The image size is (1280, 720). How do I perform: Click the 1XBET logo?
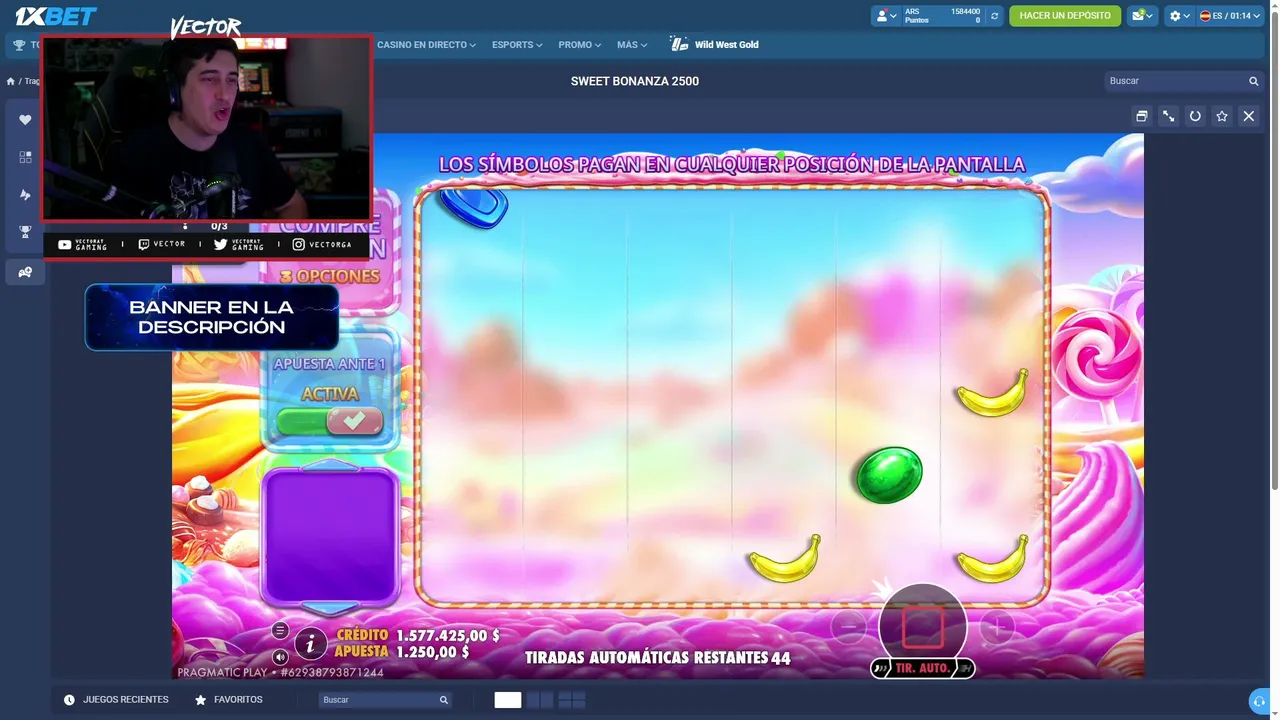coord(55,16)
